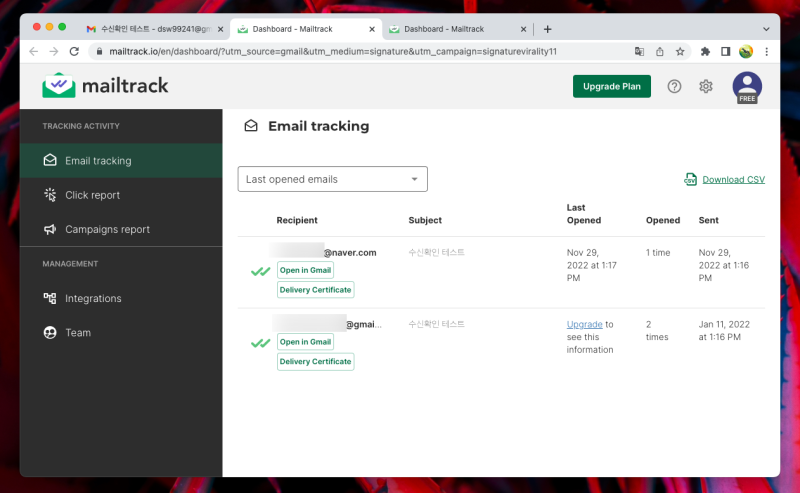Screen dimensions: 800x493
Task: Click the Email tracking envelope sidebar icon
Action: pyautogui.click(x=50, y=160)
